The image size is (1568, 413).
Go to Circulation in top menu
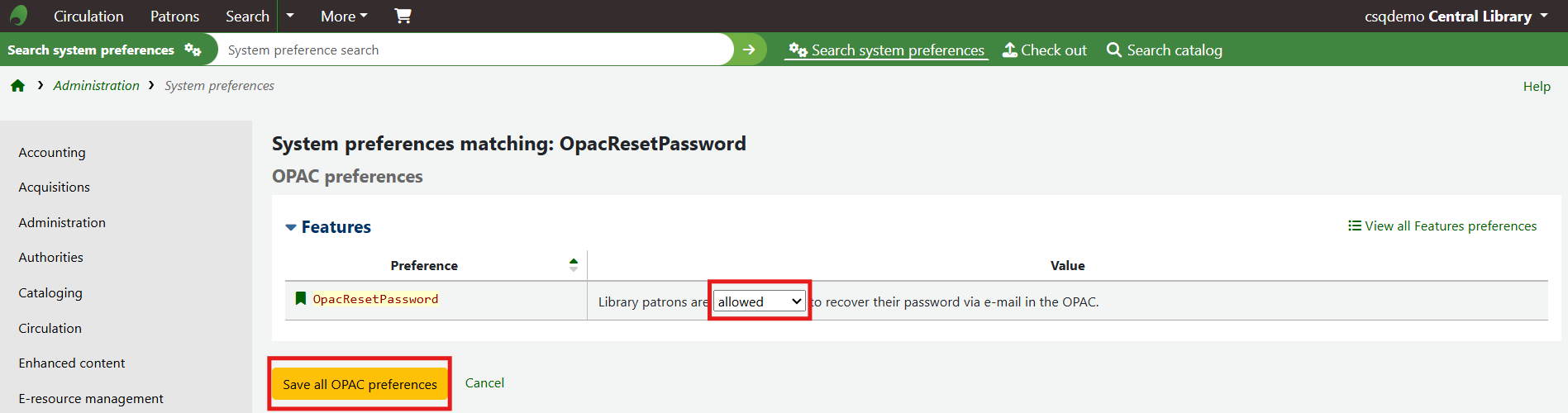(x=88, y=16)
